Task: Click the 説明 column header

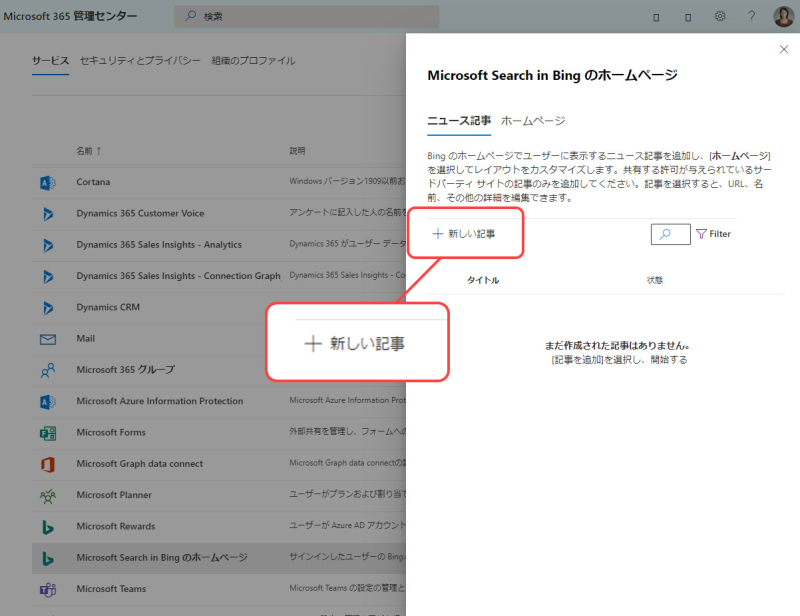Action: click(x=297, y=151)
